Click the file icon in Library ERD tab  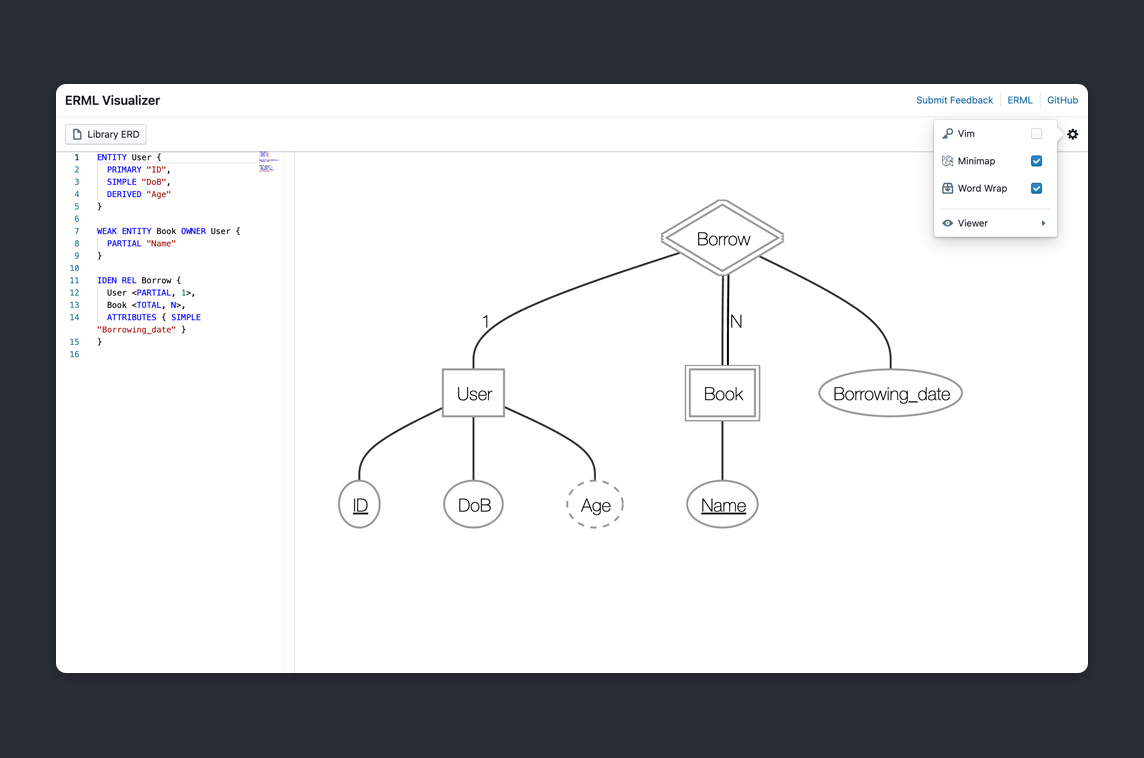(x=77, y=134)
